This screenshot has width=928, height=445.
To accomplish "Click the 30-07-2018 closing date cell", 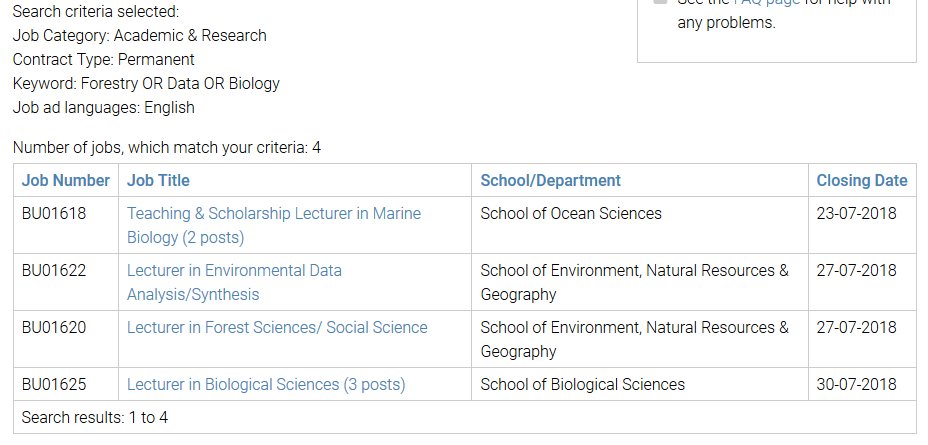I will point(856,385).
